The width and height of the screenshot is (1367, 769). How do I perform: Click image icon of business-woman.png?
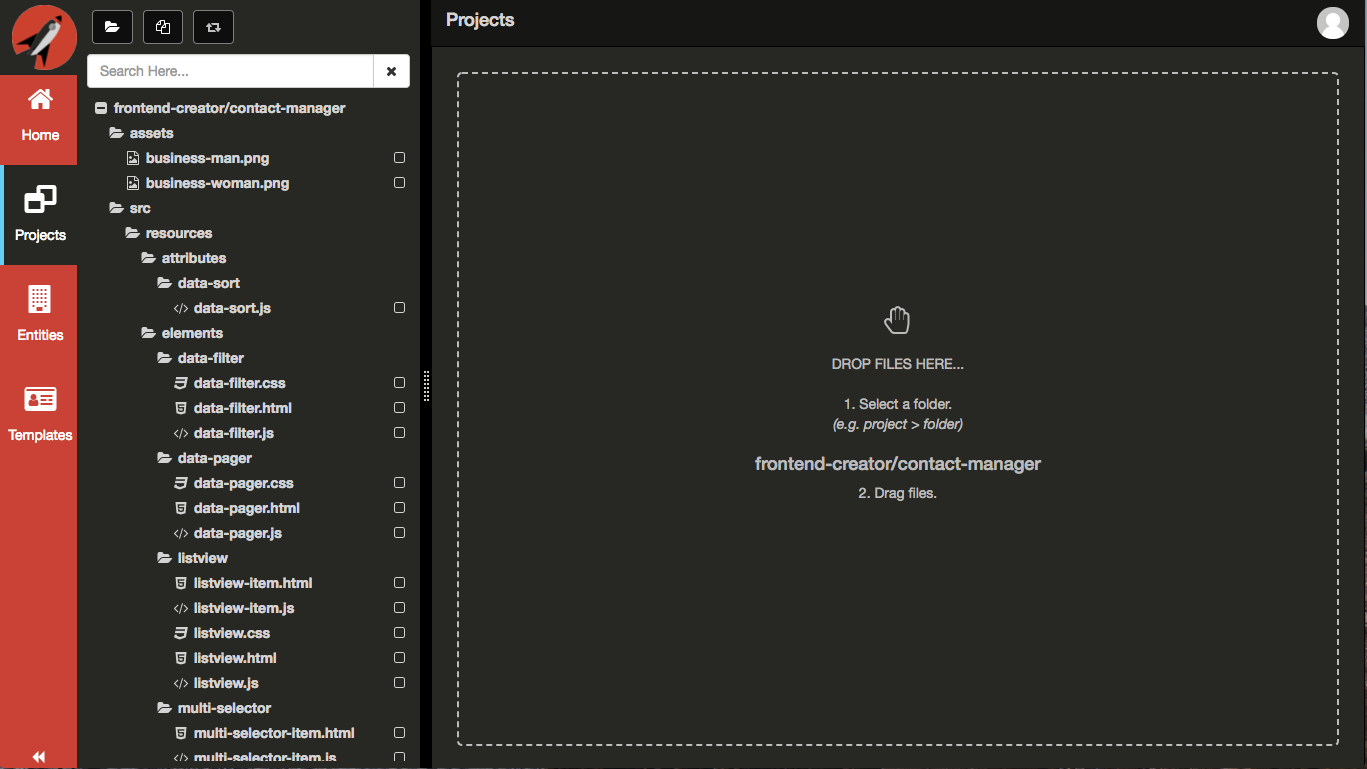[132, 183]
